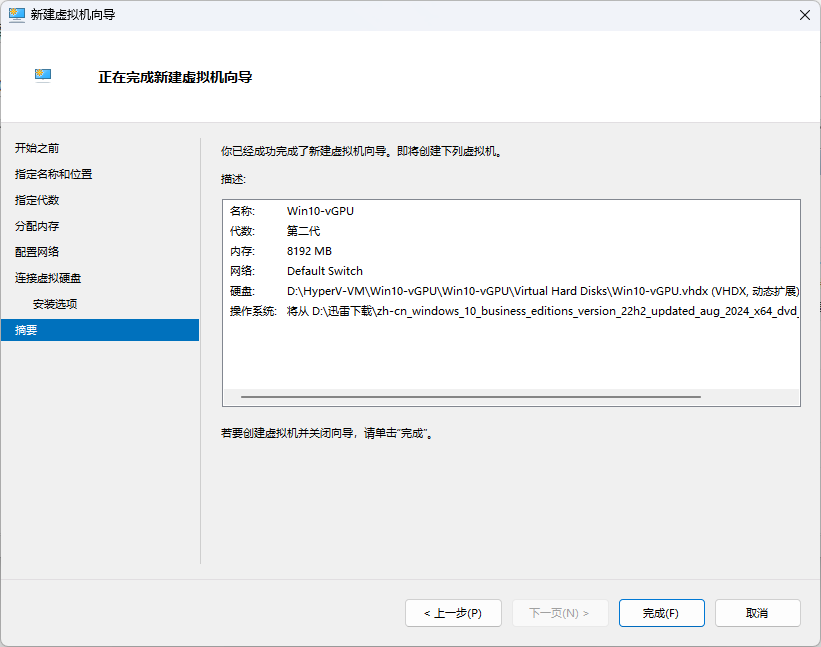
Task: Click the description box horizontal scrollbar
Action: click(x=470, y=397)
